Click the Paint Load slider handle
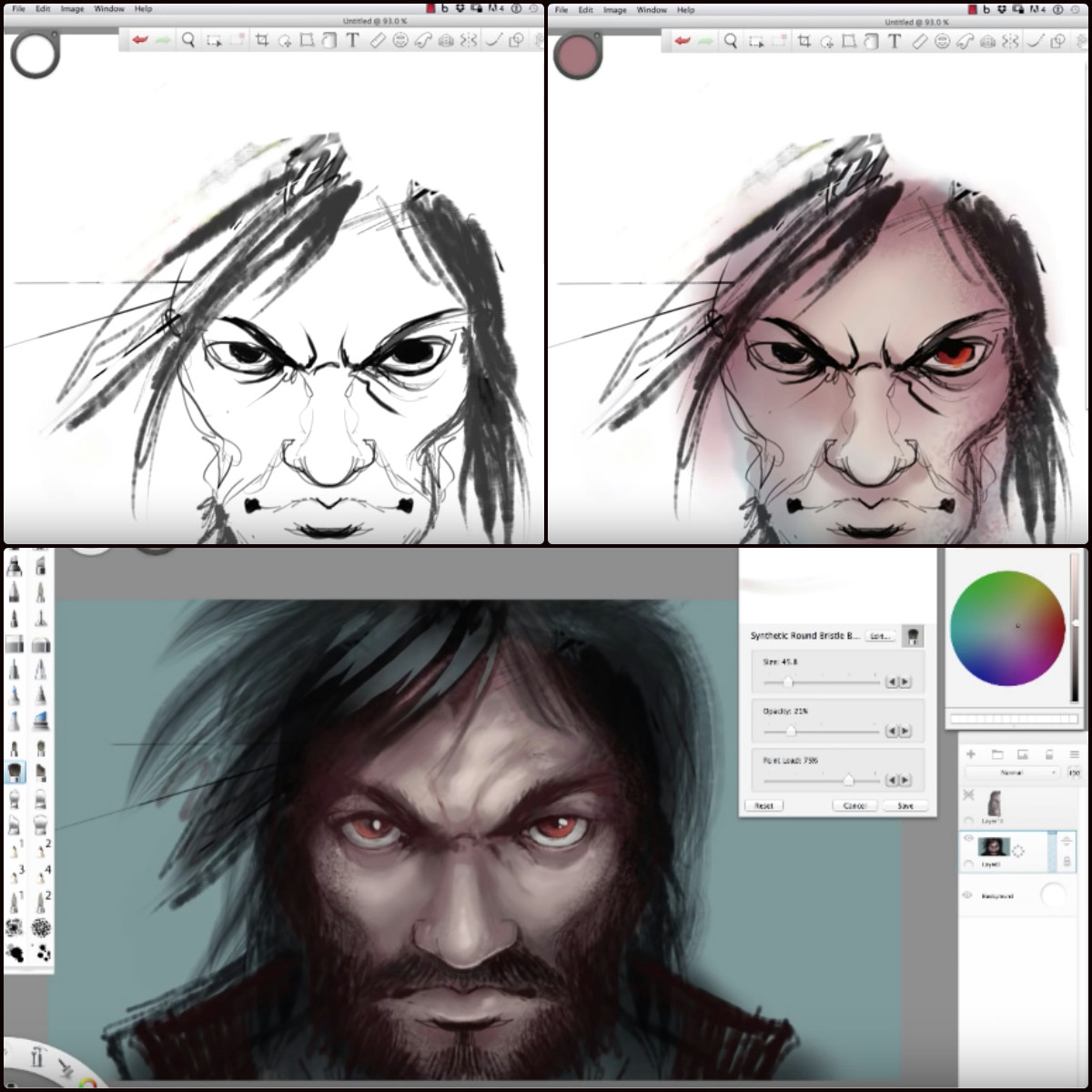The height and width of the screenshot is (1092, 1092). (x=848, y=780)
